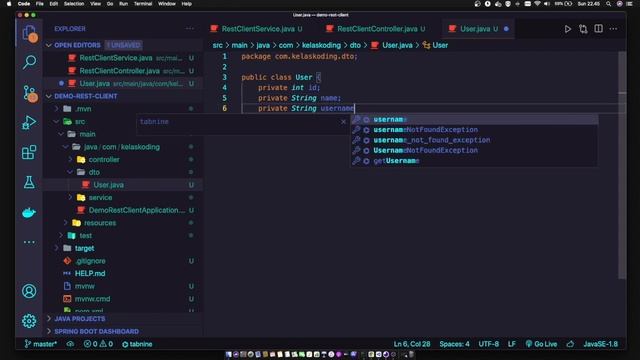This screenshot has width=640, height=360.
Task: Change indentation via Spaces: 4
Action: click(x=454, y=344)
